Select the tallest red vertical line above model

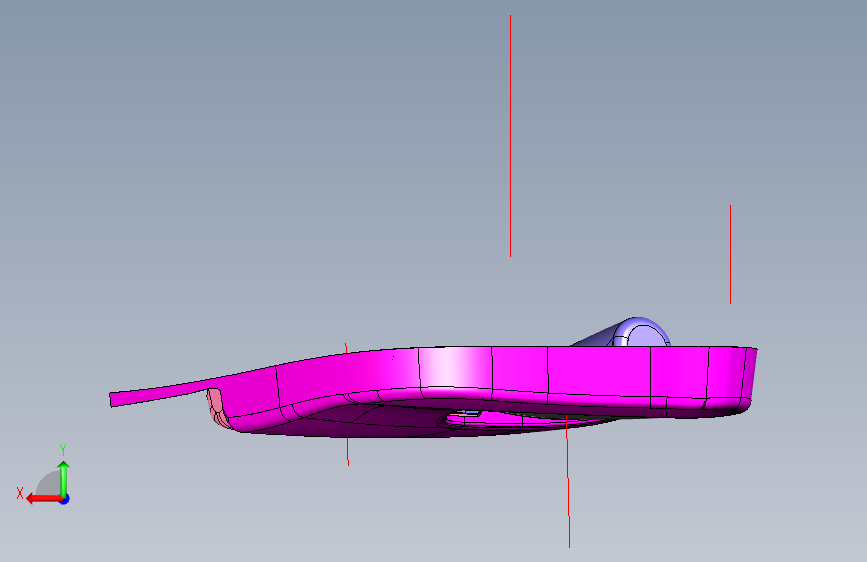pyautogui.click(x=510, y=136)
